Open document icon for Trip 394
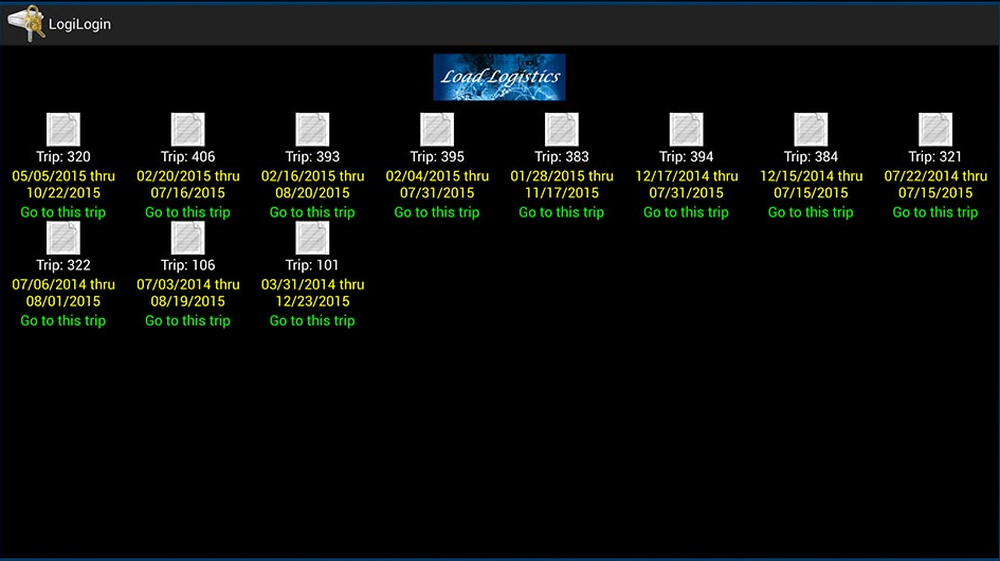The height and width of the screenshot is (561, 1000). [x=686, y=129]
